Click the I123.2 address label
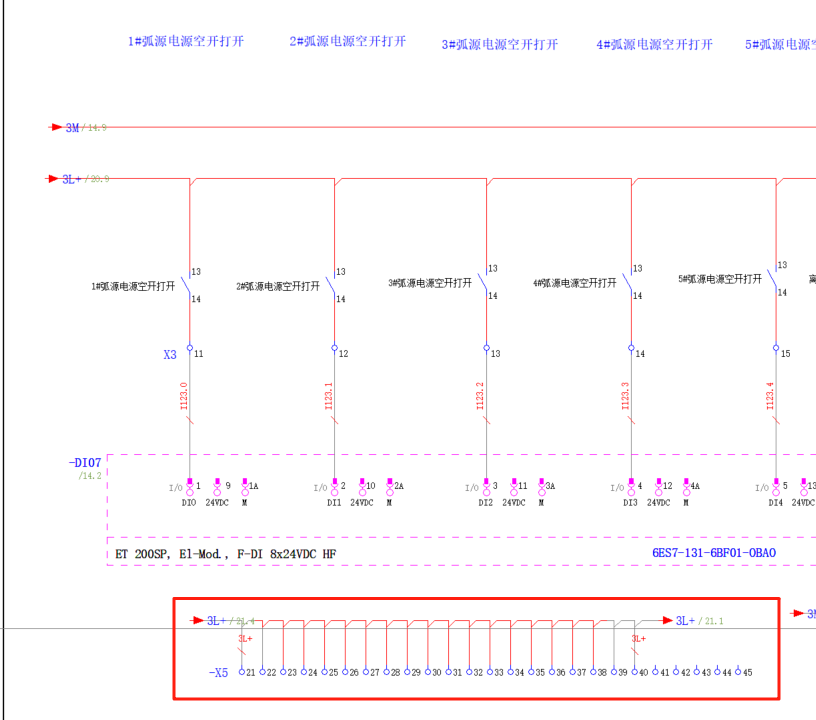The height and width of the screenshot is (720, 816). [x=480, y=397]
